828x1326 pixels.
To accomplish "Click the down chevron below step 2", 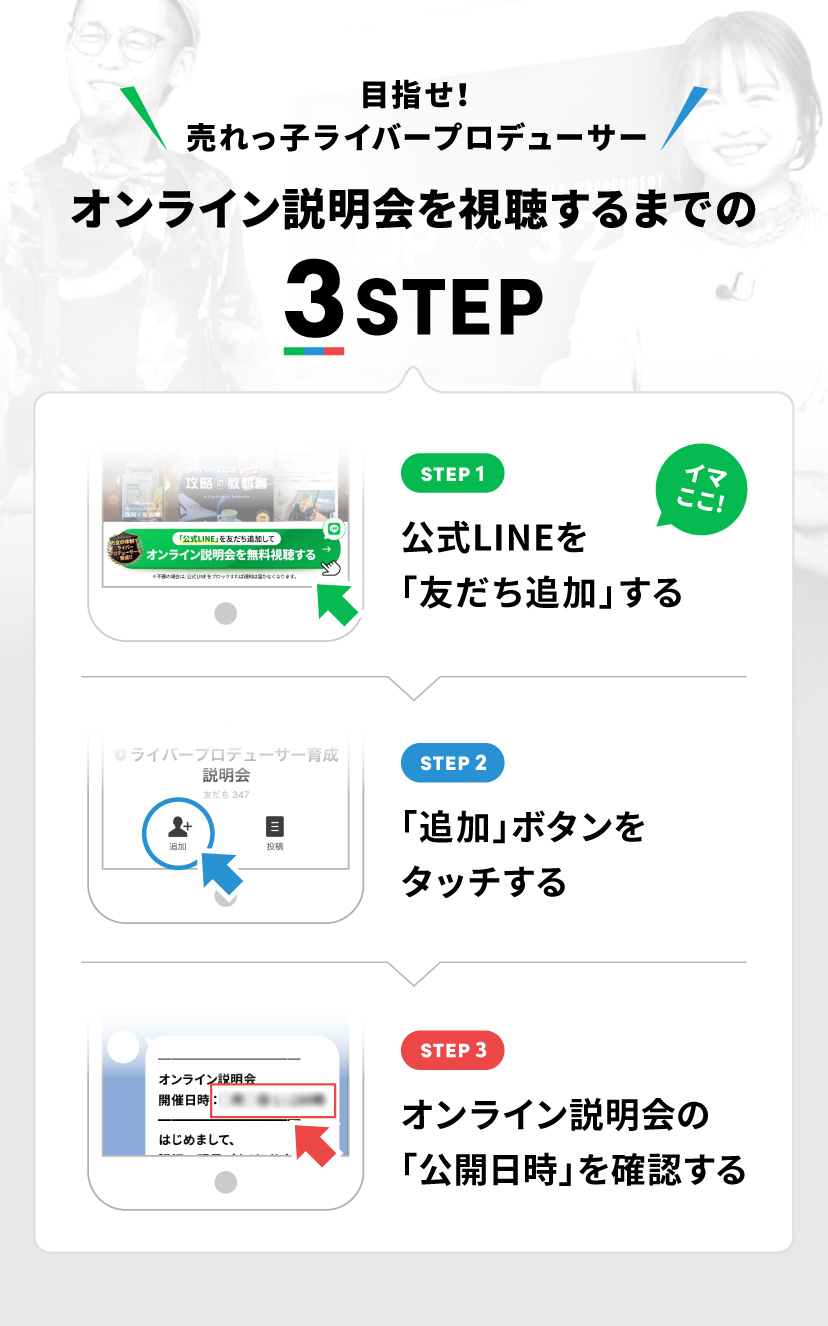I will click(x=413, y=973).
